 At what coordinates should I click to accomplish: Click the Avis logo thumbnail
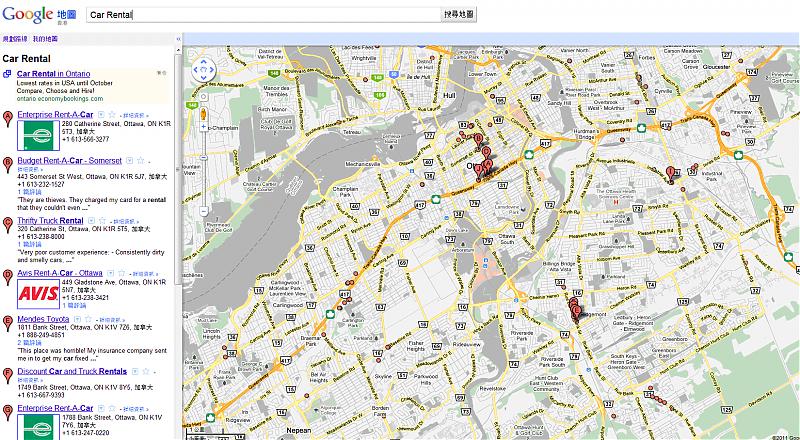38,294
